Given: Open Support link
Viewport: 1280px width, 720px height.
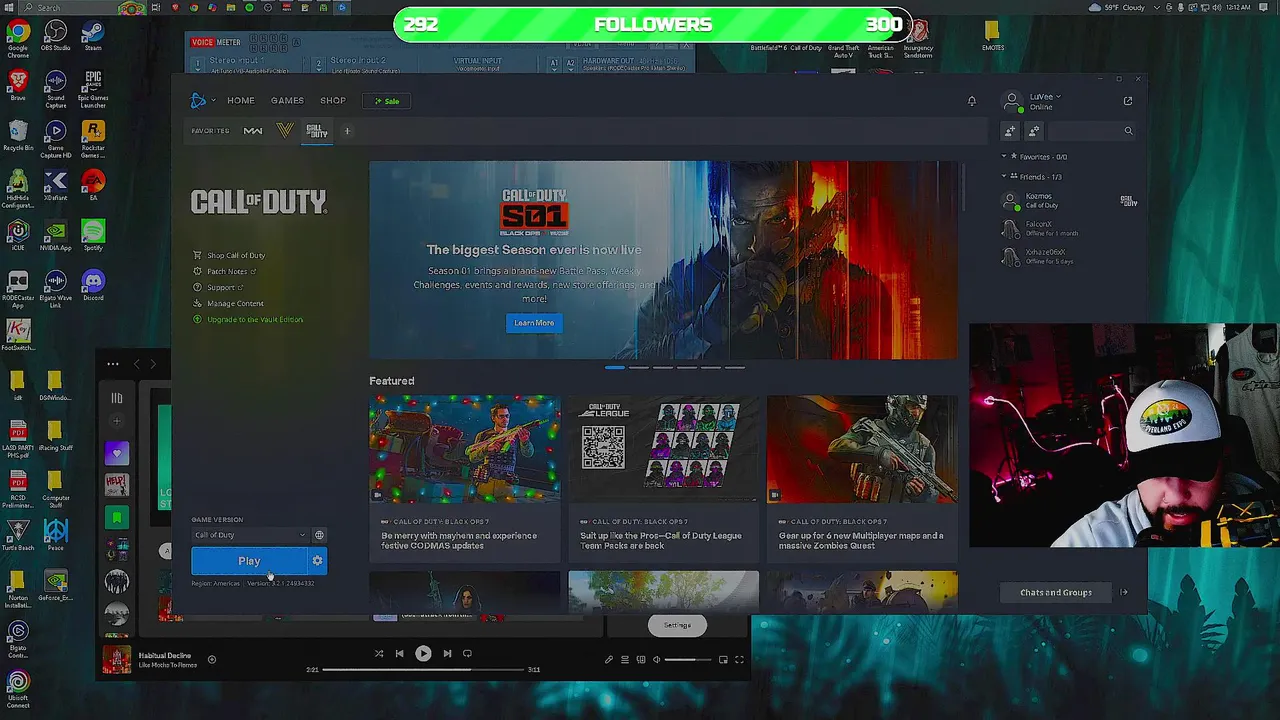Looking at the screenshot, I should (218, 287).
